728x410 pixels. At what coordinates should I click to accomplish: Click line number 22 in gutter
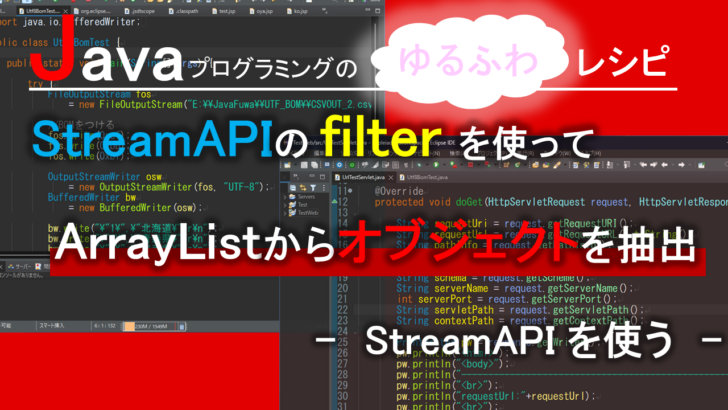coord(343,310)
